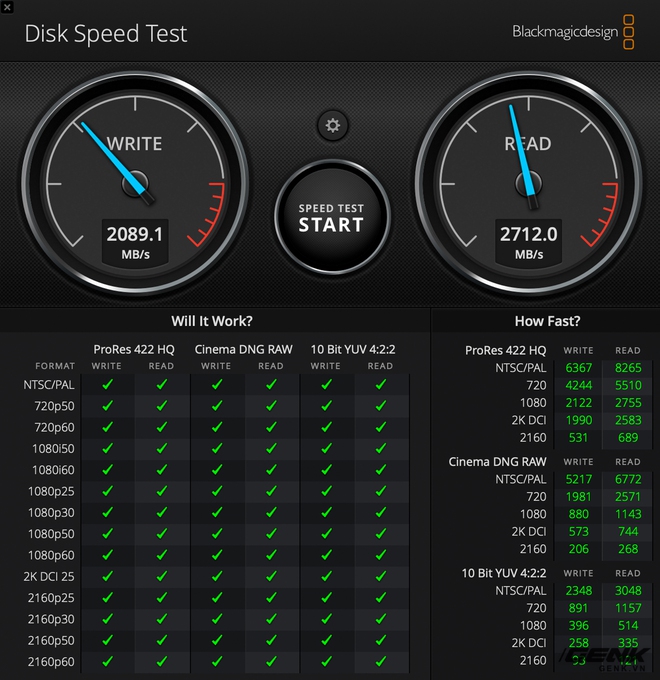Click the Speed Test Start button
The image size is (660, 680).
pos(332,217)
